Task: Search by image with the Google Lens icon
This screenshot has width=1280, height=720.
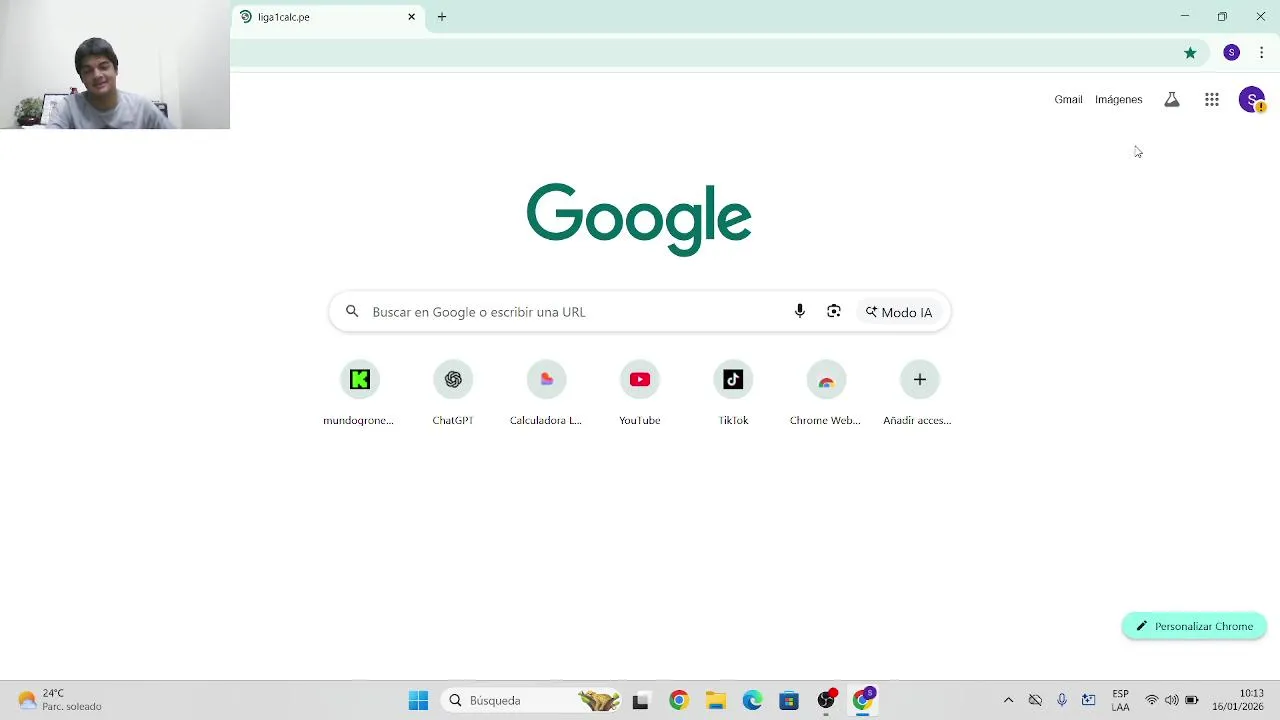Action: click(x=834, y=312)
